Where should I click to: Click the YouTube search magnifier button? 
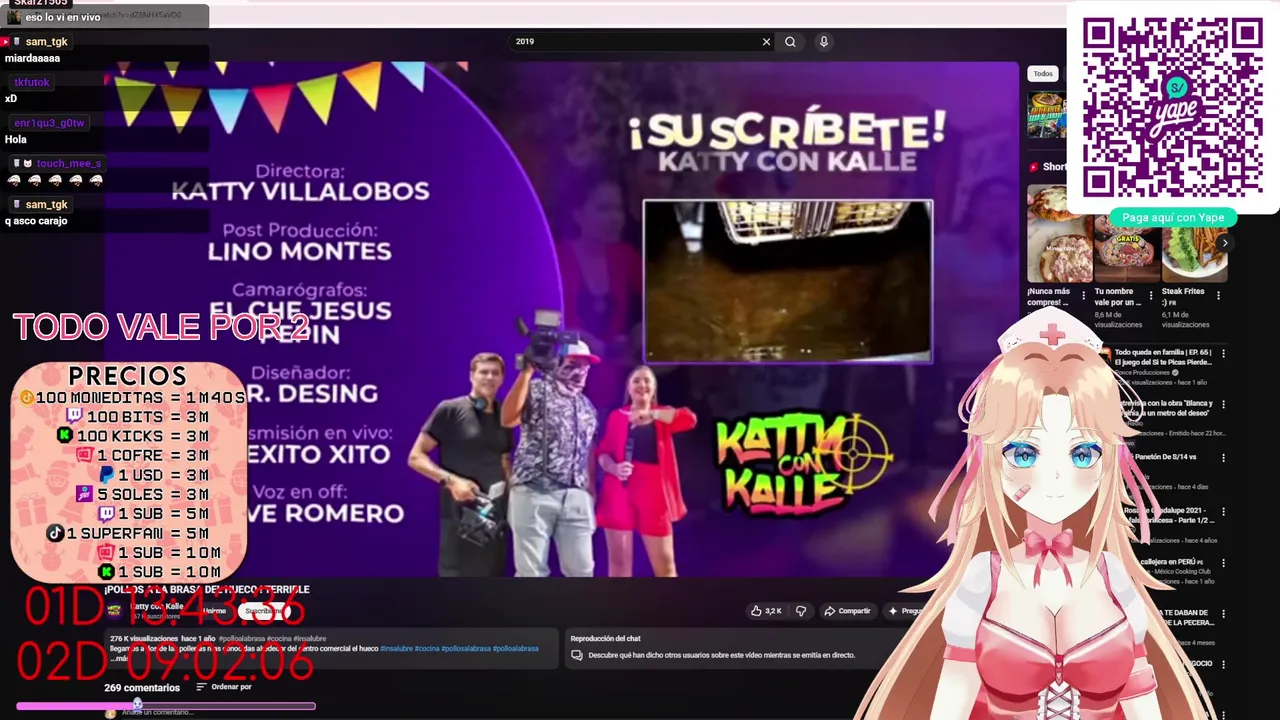(x=790, y=42)
